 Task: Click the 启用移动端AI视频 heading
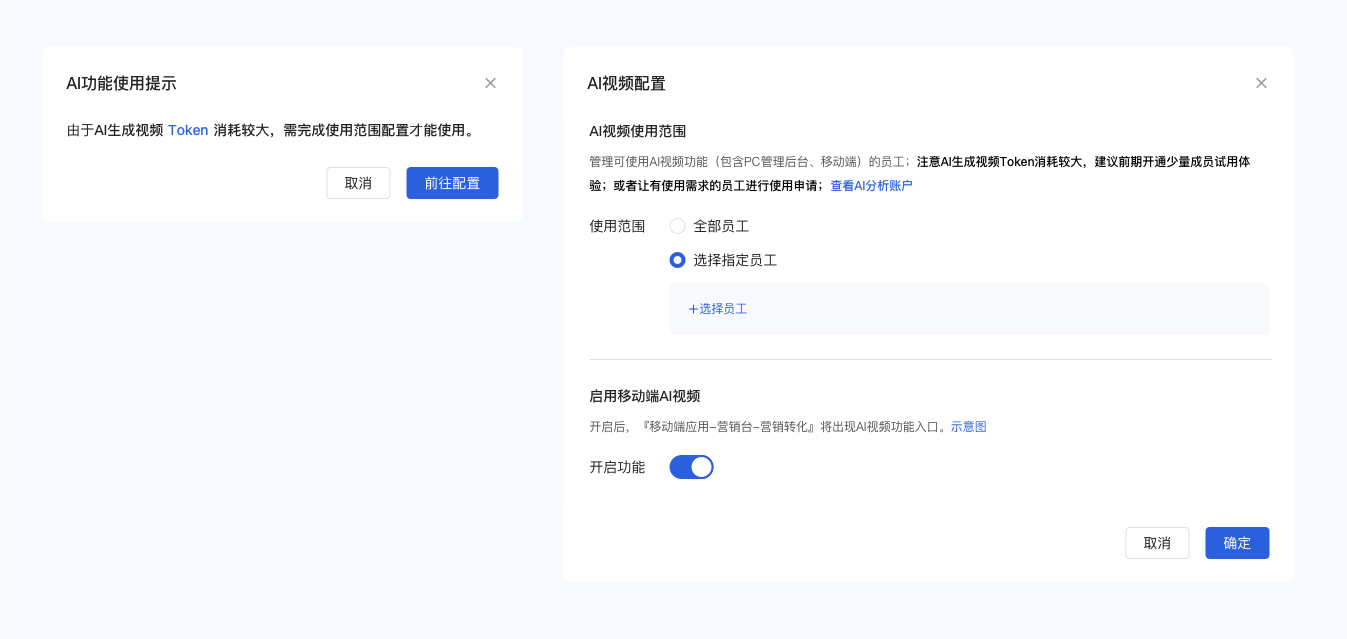[x=644, y=396]
